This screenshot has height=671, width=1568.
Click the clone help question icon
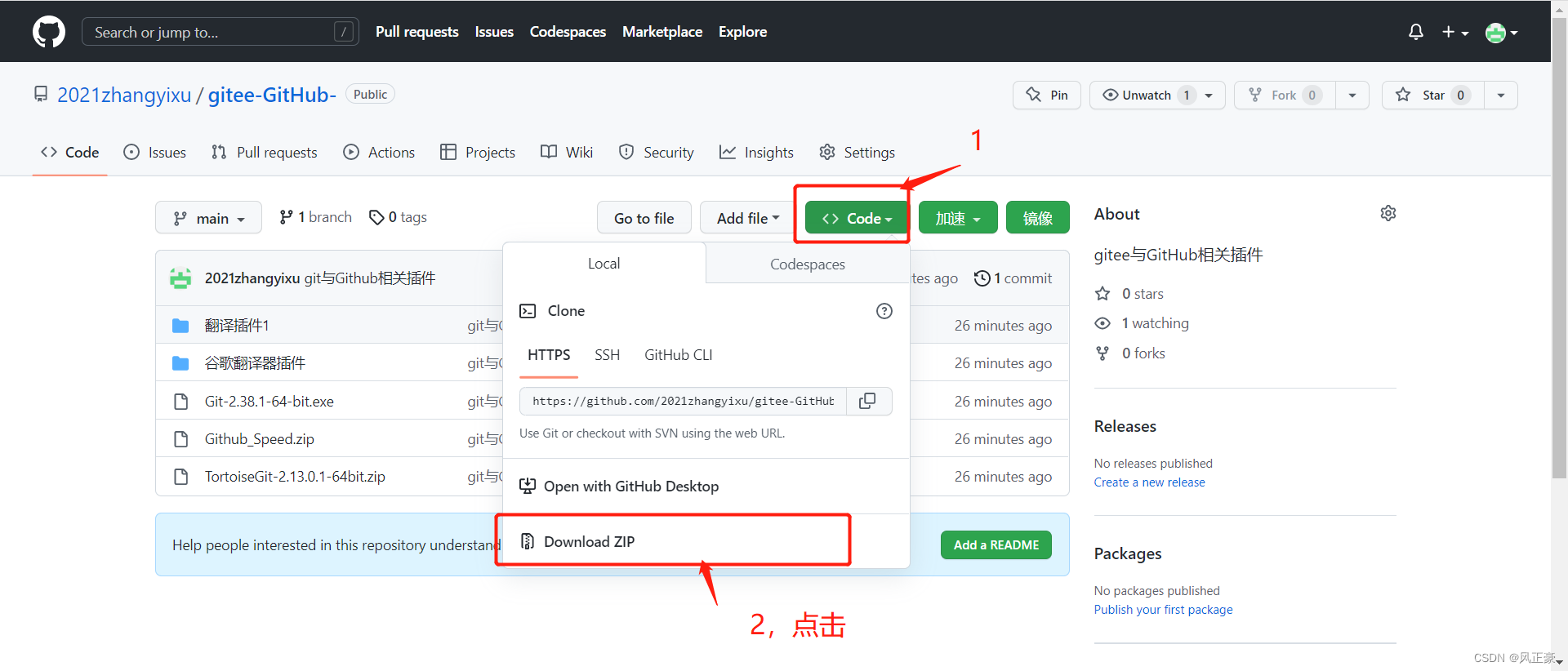pyautogui.click(x=884, y=311)
